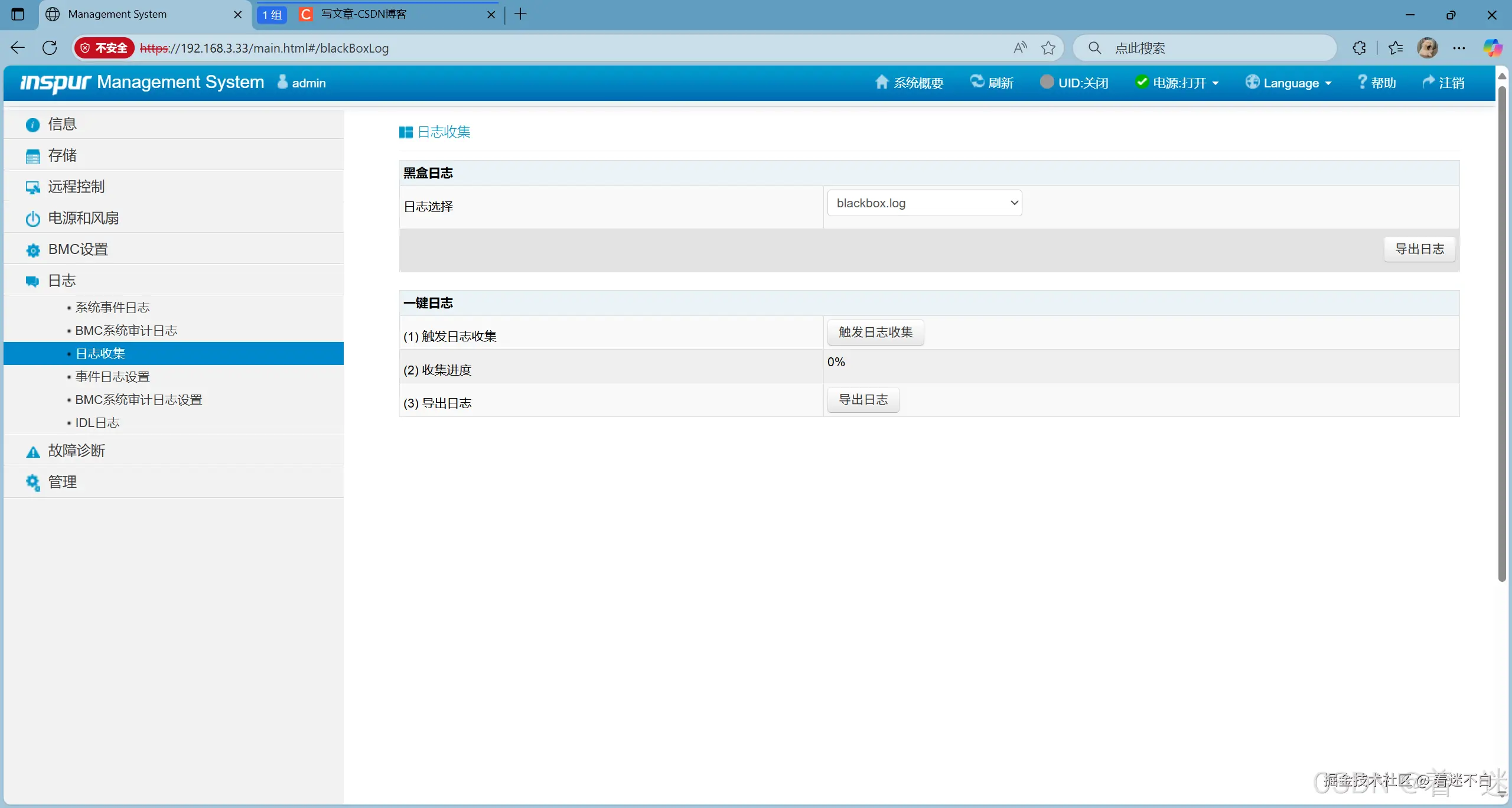Expand the 信息 sidebar menu
Screen dimensions: 1512x808
click(x=62, y=124)
